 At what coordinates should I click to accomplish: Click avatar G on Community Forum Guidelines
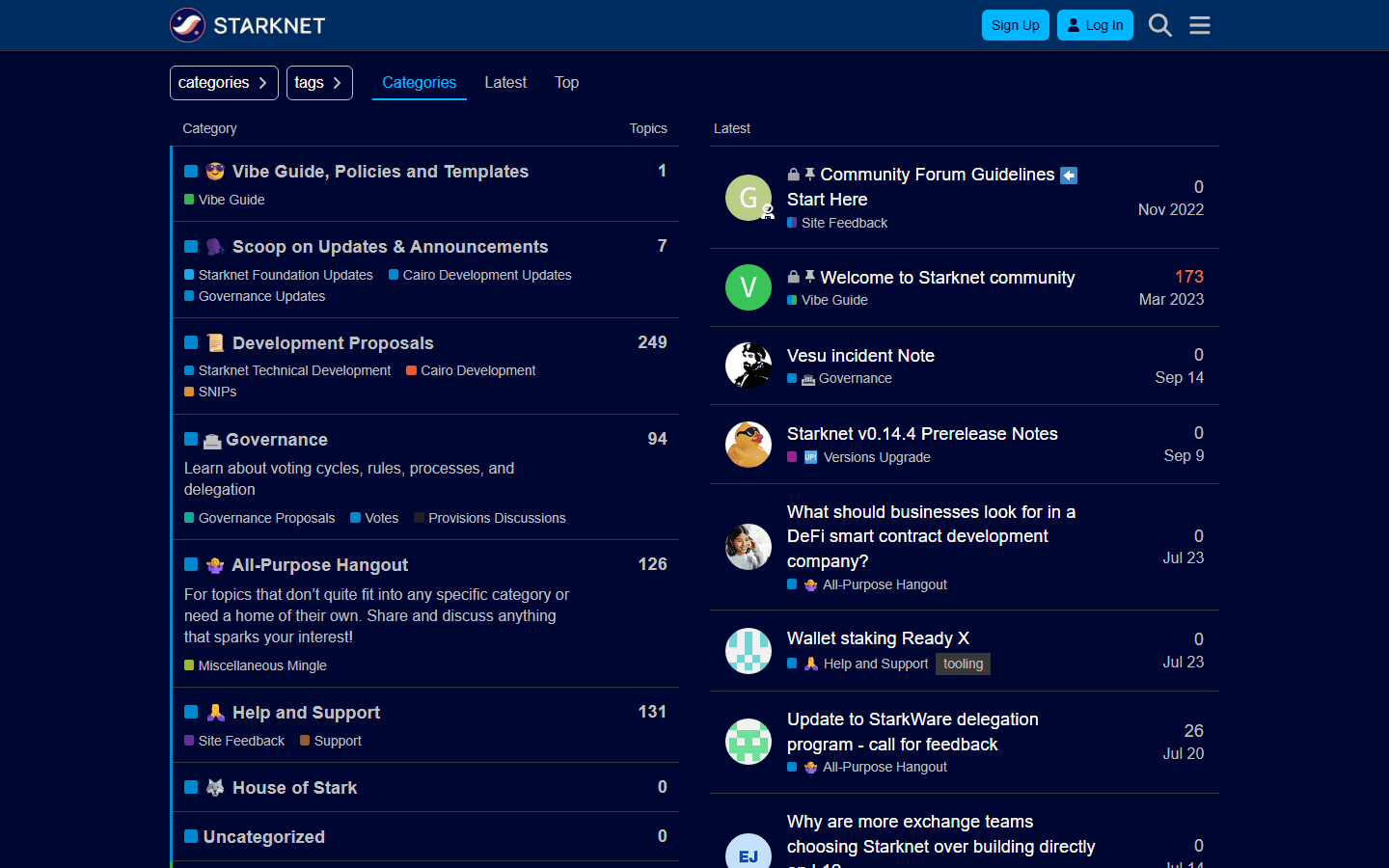pyautogui.click(x=749, y=198)
